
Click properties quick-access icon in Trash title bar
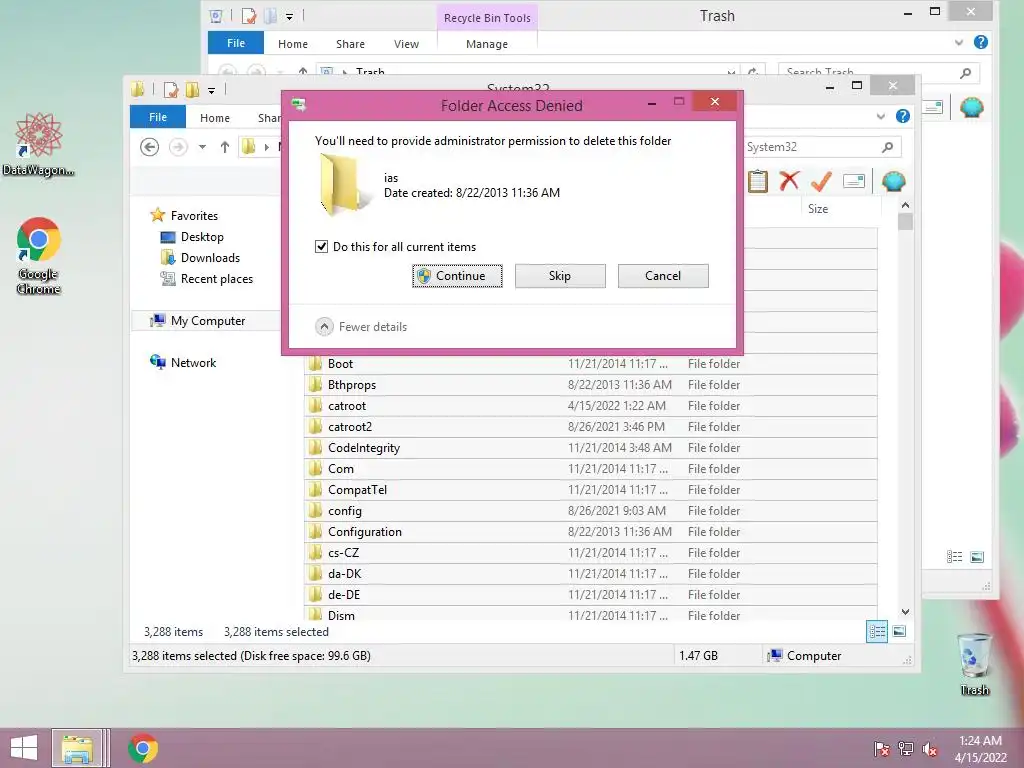(x=249, y=16)
